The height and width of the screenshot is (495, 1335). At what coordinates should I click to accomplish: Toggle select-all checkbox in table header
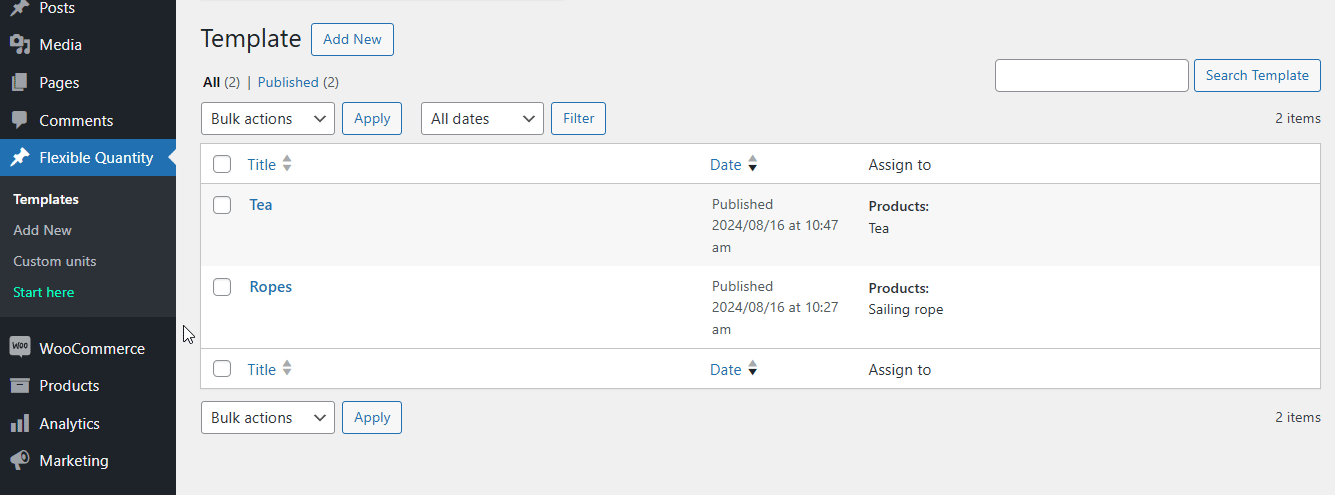222,165
